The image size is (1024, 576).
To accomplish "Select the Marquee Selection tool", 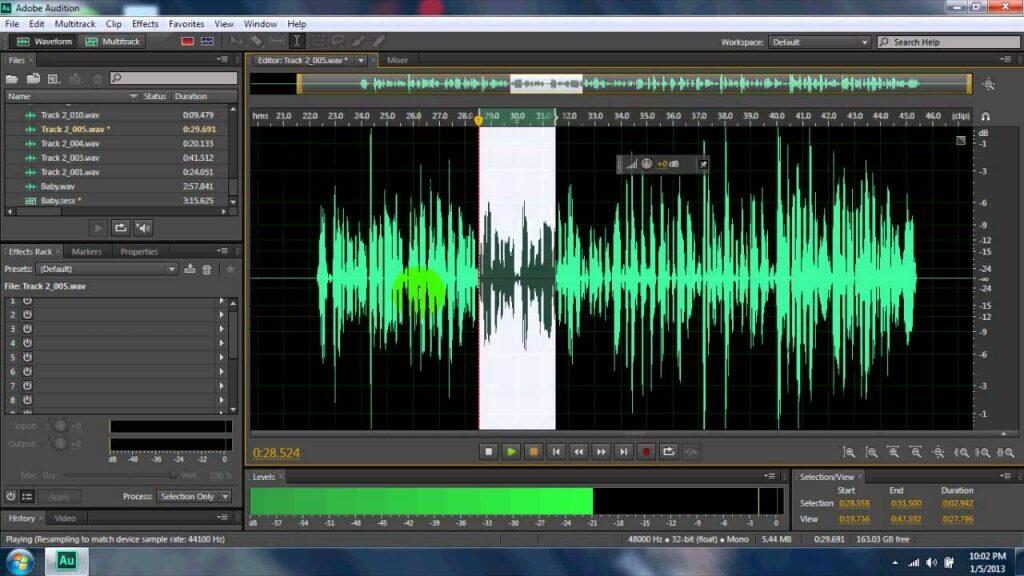I will click(x=317, y=41).
